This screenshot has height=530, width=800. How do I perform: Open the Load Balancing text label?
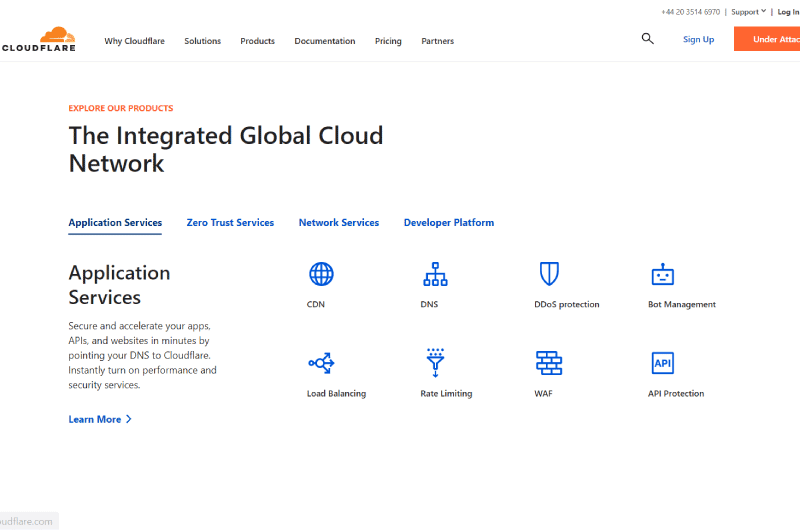click(x=336, y=393)
